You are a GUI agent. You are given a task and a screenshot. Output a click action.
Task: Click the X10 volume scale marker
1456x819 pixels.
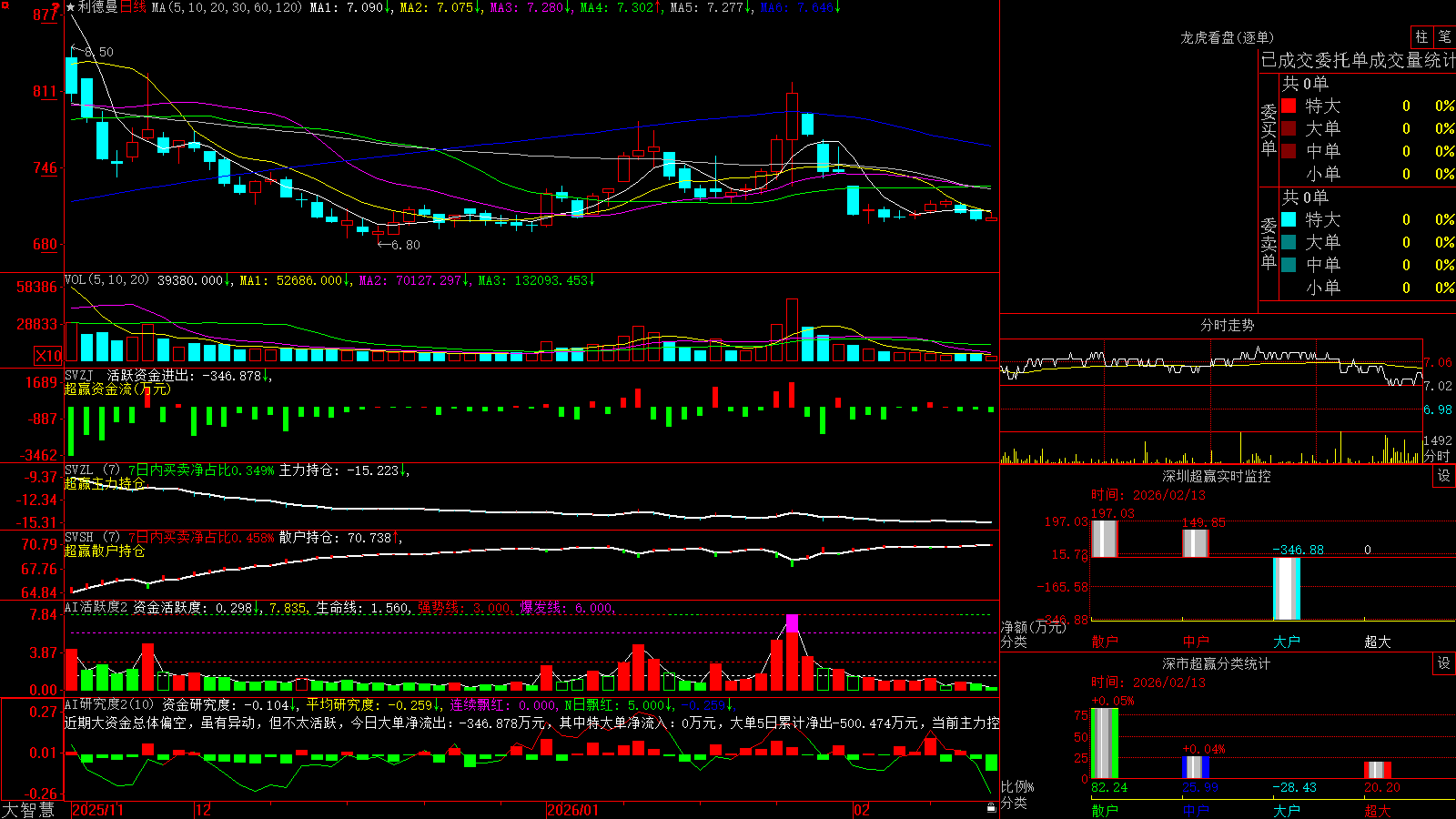pos(48,356)
